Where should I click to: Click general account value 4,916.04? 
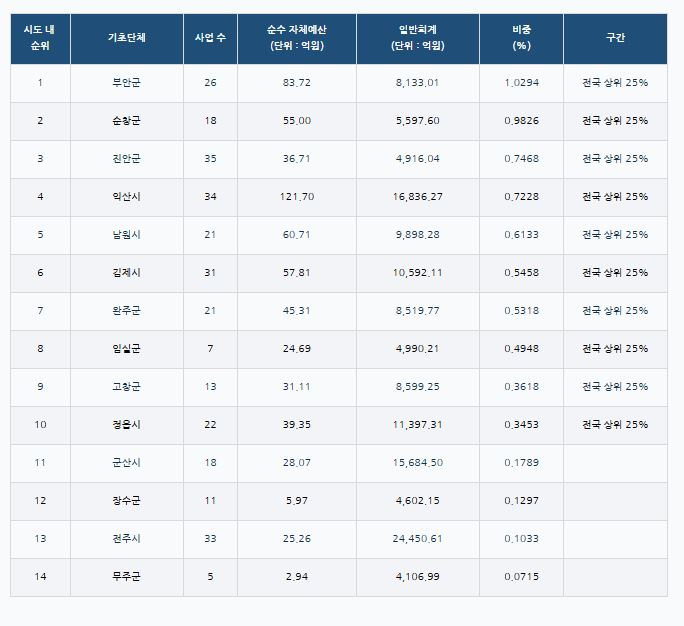417,159
